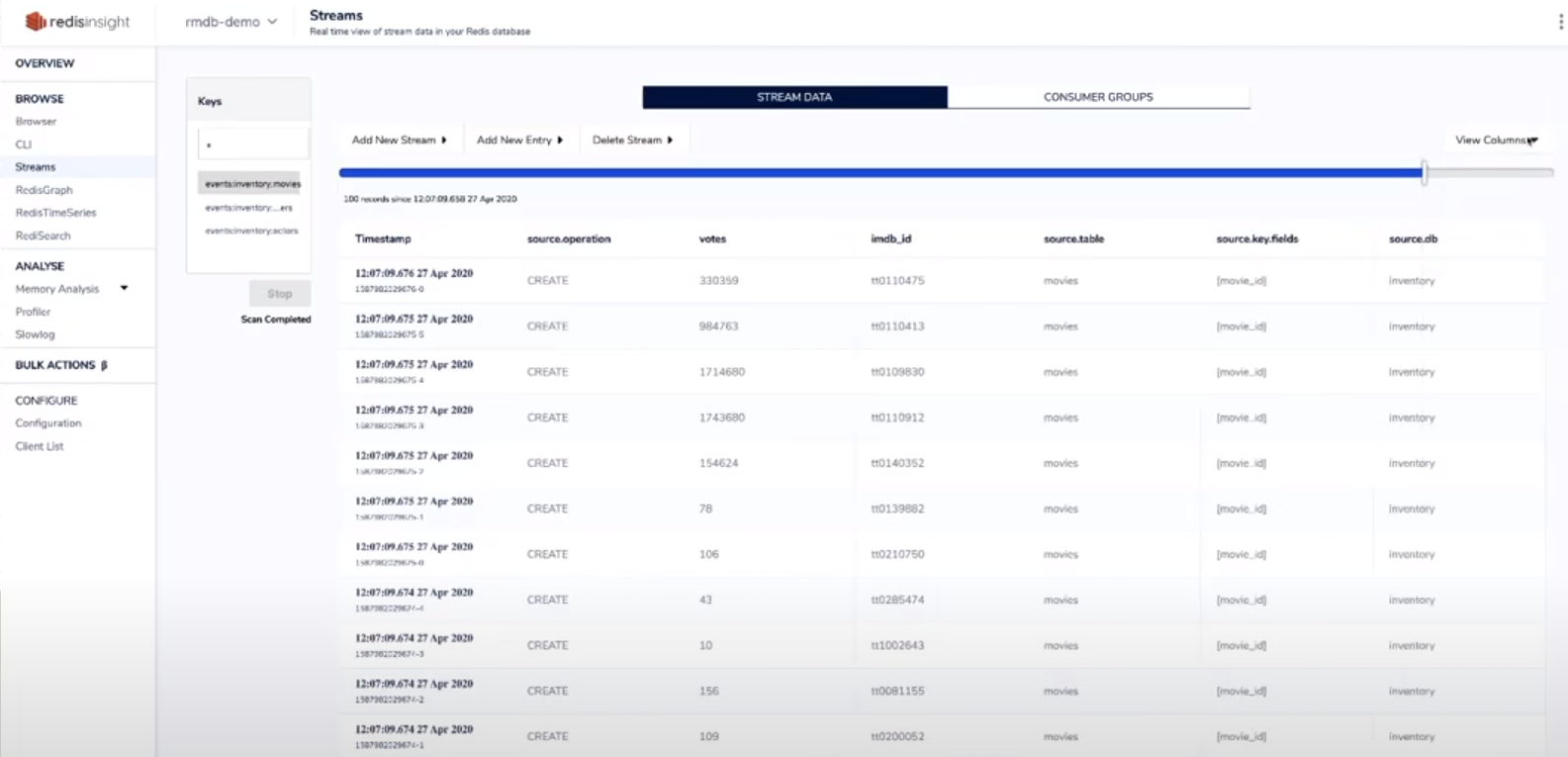The image size is (1568, 757).
Task: Switch to the STREAM DATA tab
Action: click(794, 97)
